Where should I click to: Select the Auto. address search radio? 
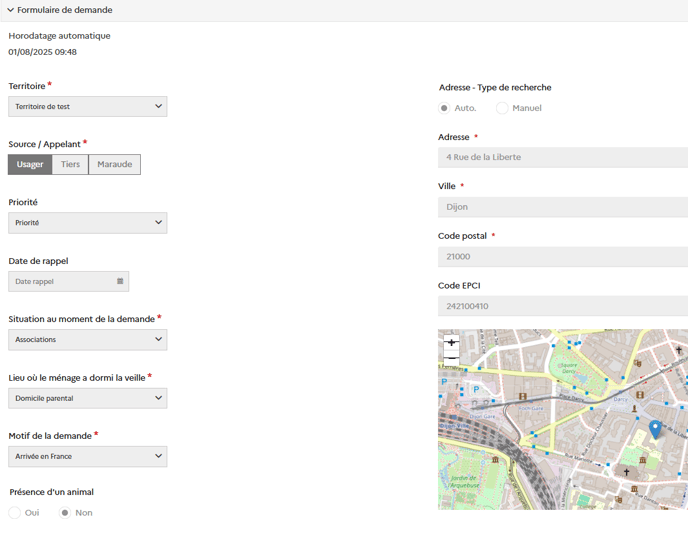click(x=444, y=108)
